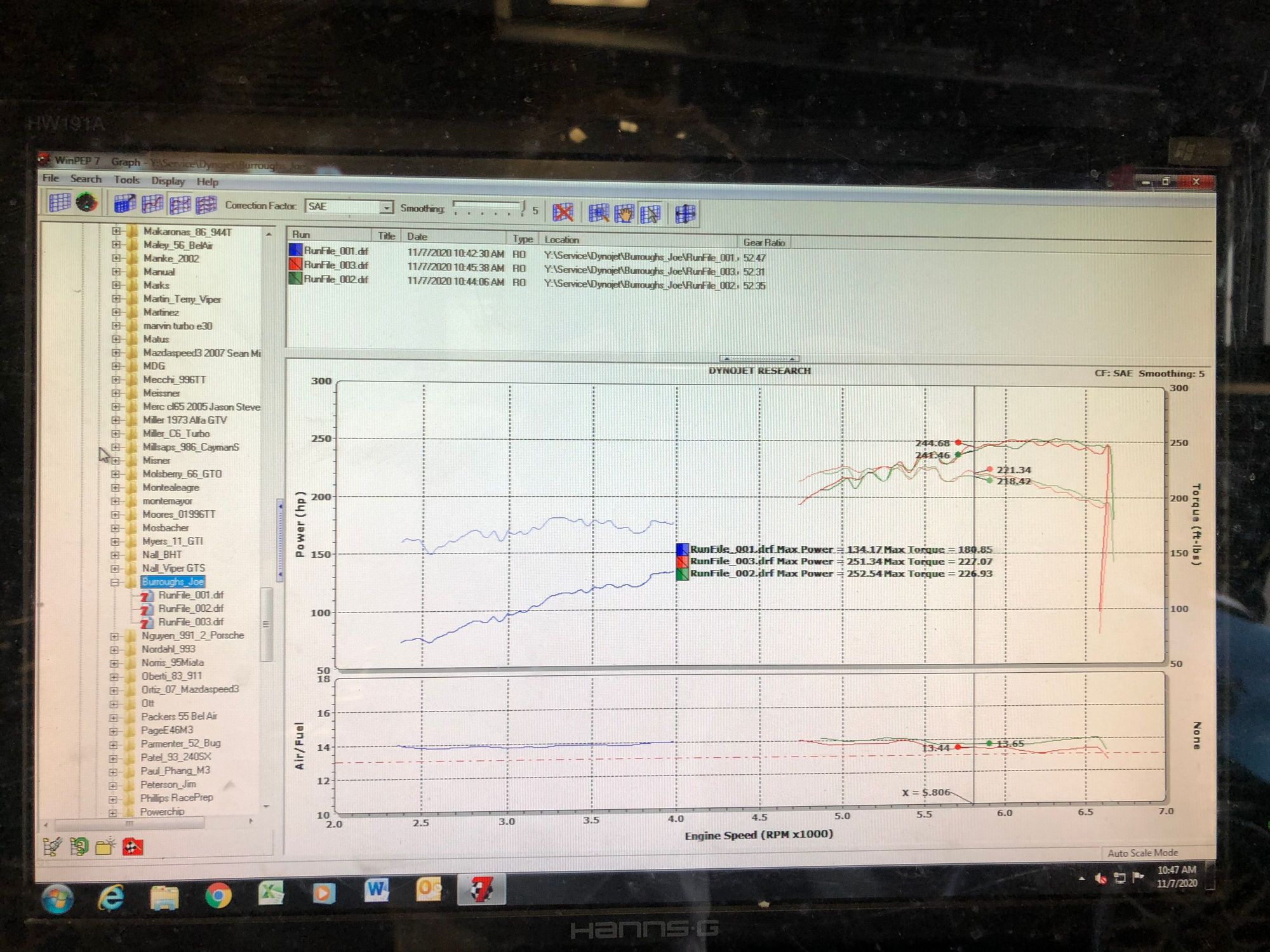Toggle blue color box for RunFile_001.drf
Screen dimensions: 1270x952
pyautogui.click(x=295, y=250)
